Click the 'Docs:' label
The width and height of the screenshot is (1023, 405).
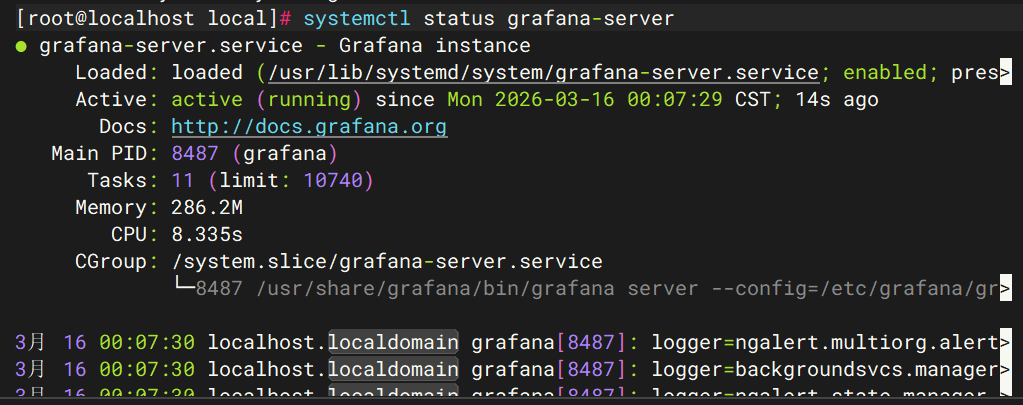129,127
